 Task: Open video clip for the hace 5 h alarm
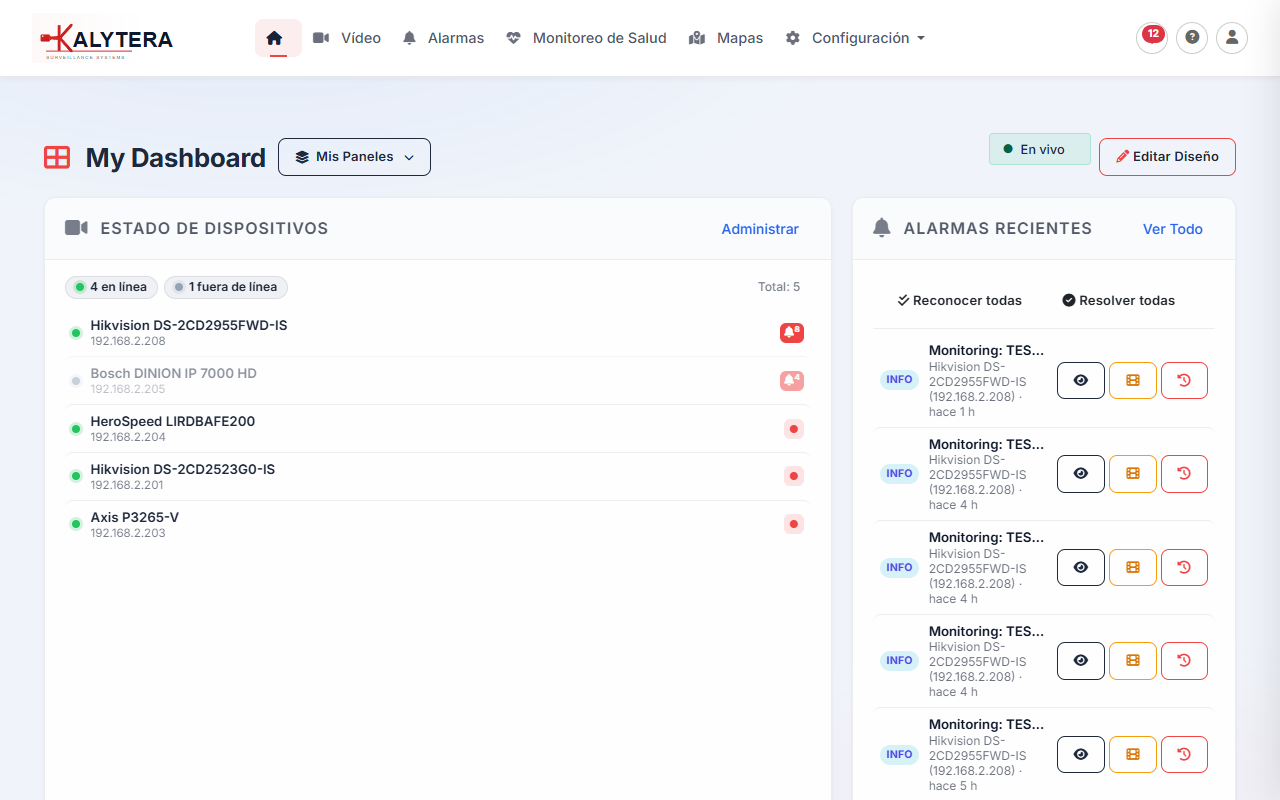pos(1133,754)
